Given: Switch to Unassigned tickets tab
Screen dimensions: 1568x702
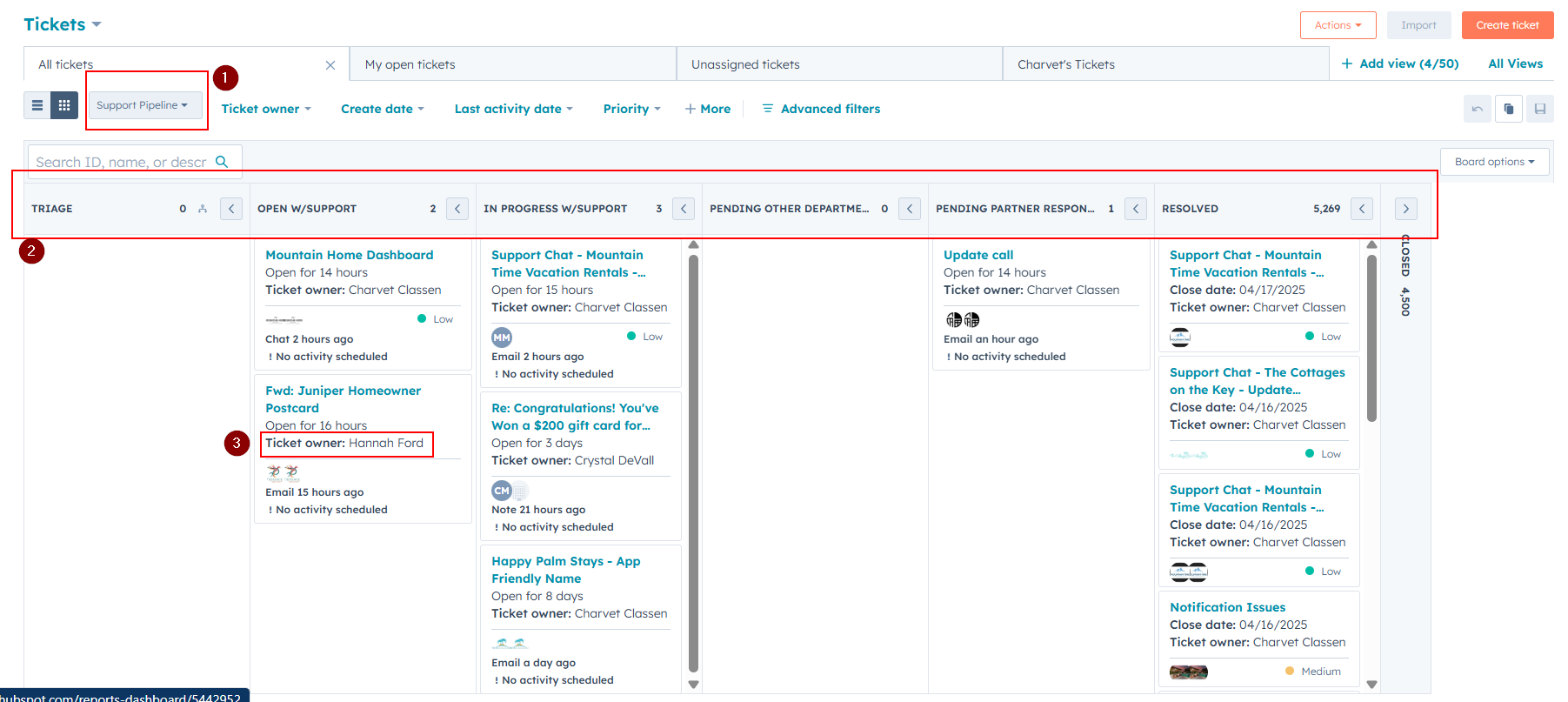Looking at the screenshot, I should click(x=745, y=64).
